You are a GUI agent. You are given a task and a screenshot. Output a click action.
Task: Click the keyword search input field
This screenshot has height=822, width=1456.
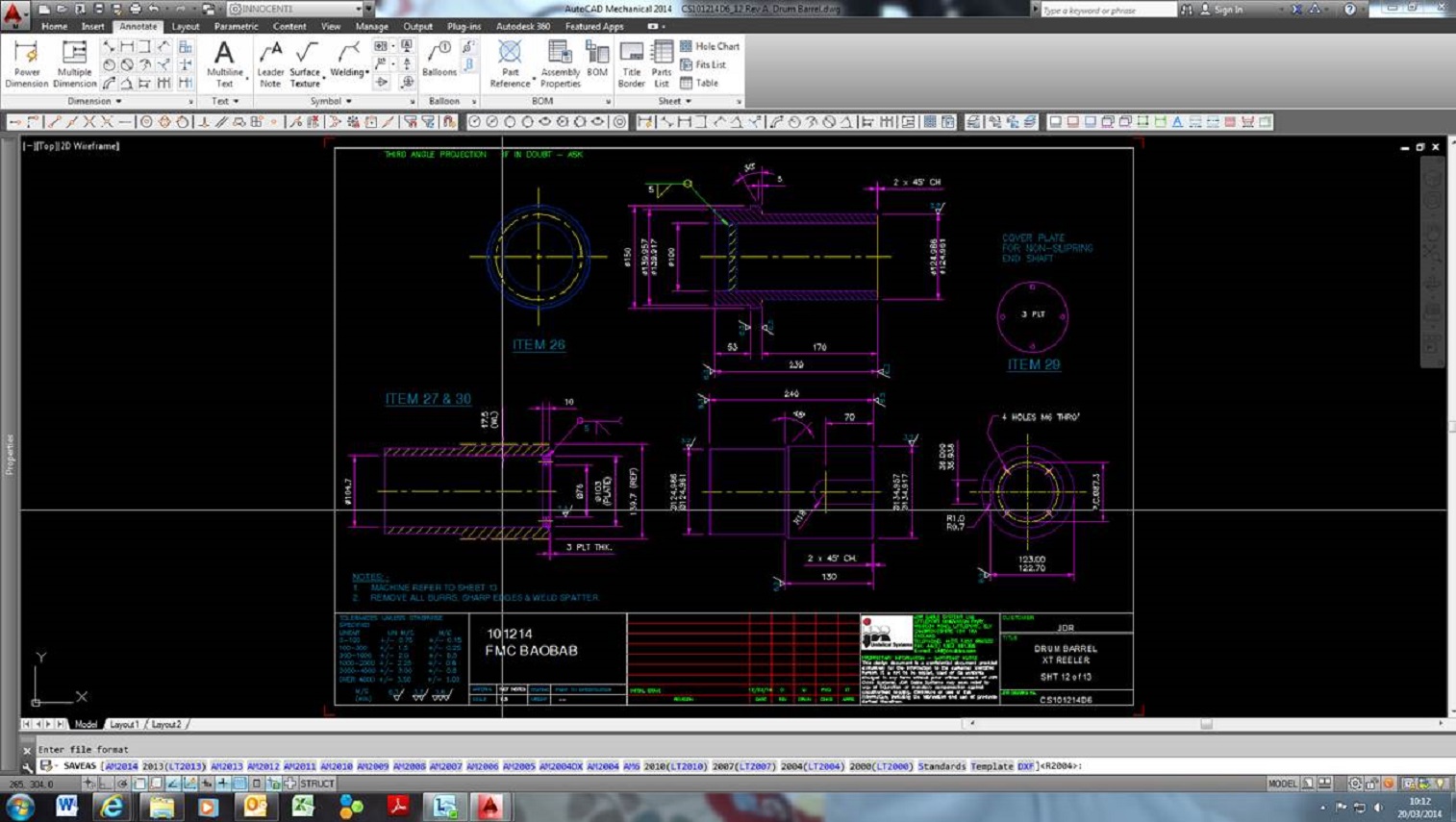coord(1108,10)
